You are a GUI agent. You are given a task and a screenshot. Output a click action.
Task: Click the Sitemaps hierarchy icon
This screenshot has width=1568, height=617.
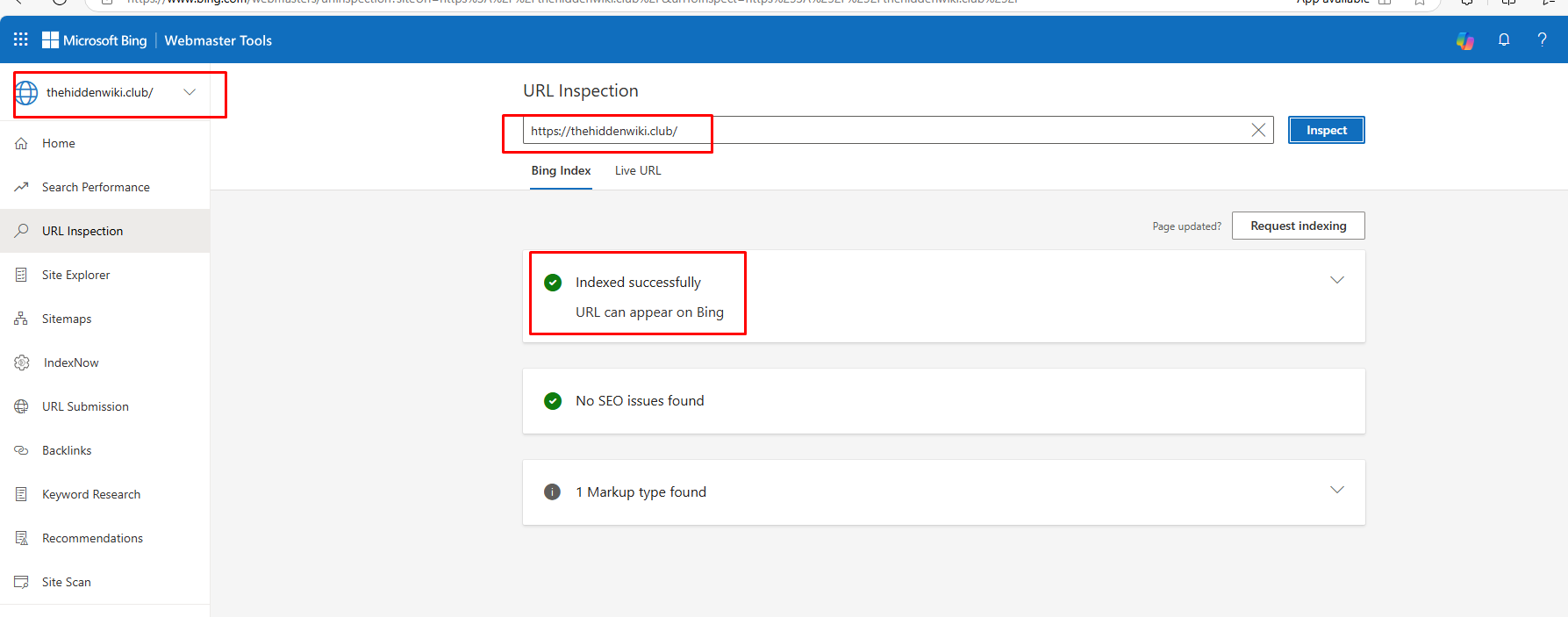coord(21,319)
